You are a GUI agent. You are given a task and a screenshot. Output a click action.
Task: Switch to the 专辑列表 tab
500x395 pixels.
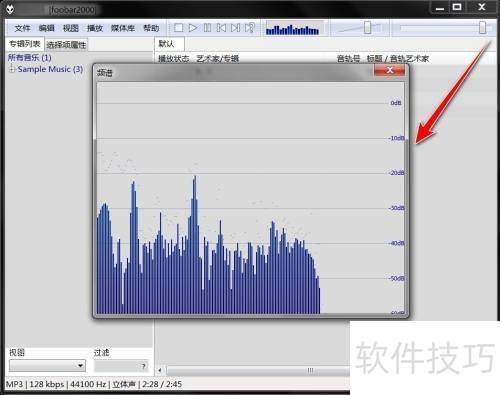tap(25, 44)
